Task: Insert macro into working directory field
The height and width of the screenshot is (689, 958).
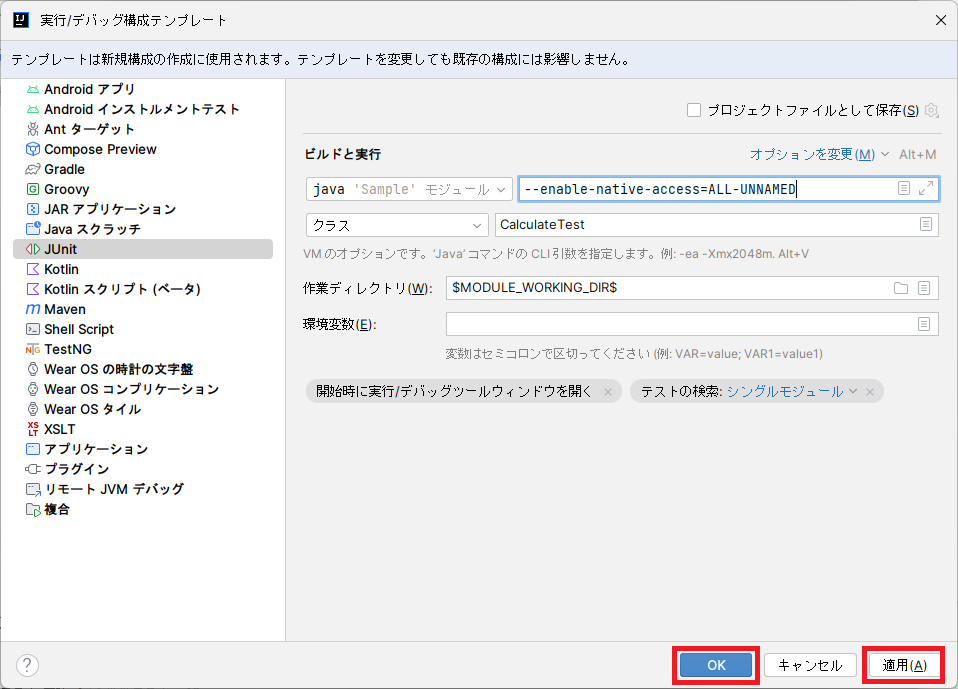Action: click(924, 288)
